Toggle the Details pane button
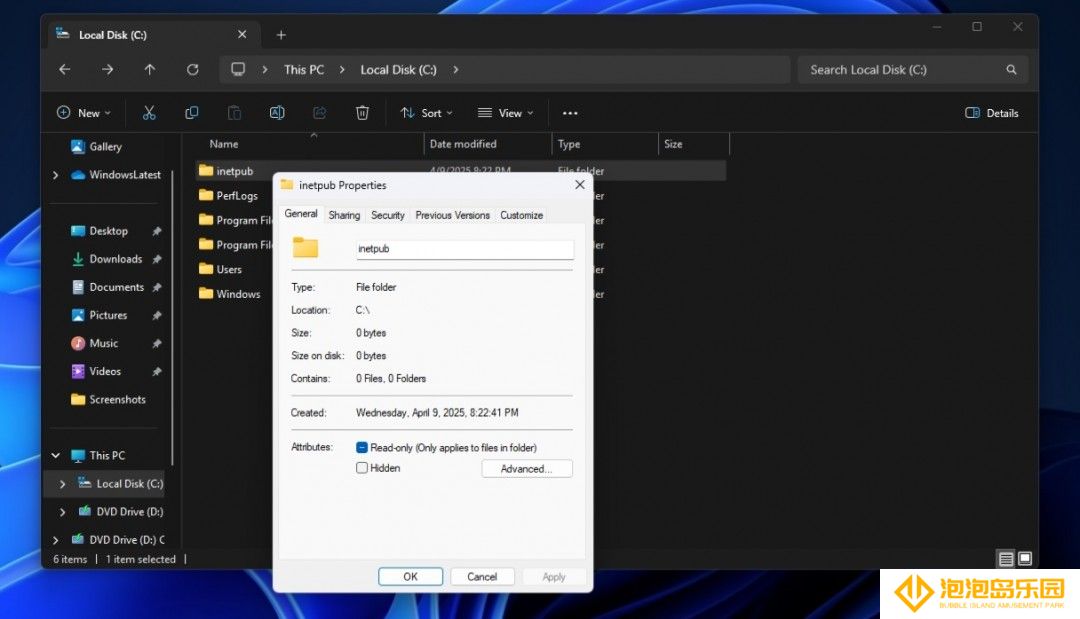1080x619 pixels. 992,113
